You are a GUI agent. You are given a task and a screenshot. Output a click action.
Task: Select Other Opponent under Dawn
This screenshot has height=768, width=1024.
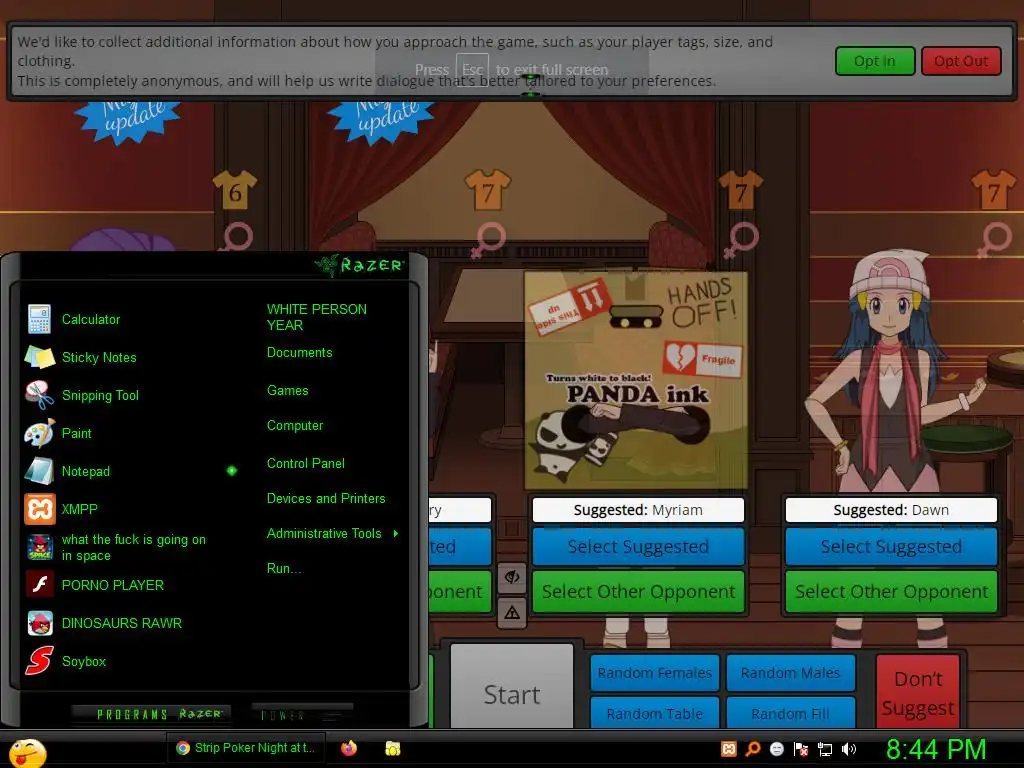(891, 592)
